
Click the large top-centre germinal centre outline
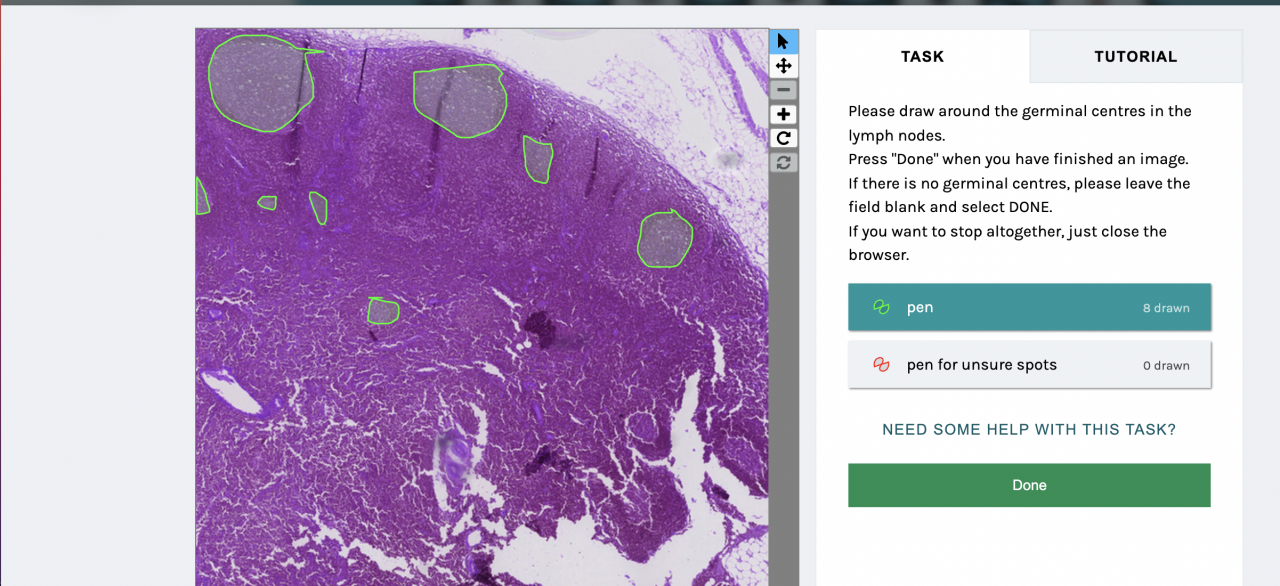click(458, 101)
